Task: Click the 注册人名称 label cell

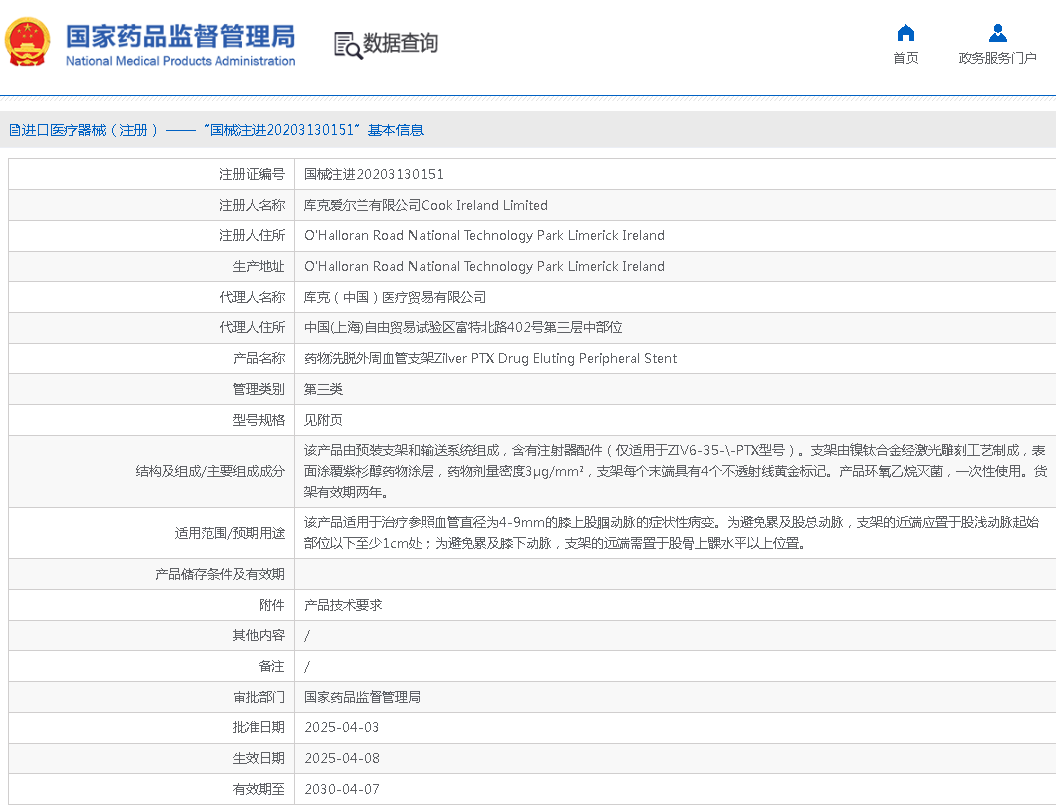Action: click(x=152, y=205)
